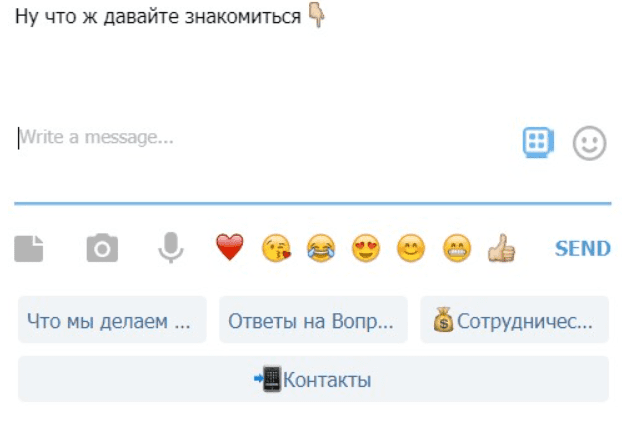Insert the red heart emoji
Image resolution: width=622 pixels, height=422 pixels.
click(230, 247)
